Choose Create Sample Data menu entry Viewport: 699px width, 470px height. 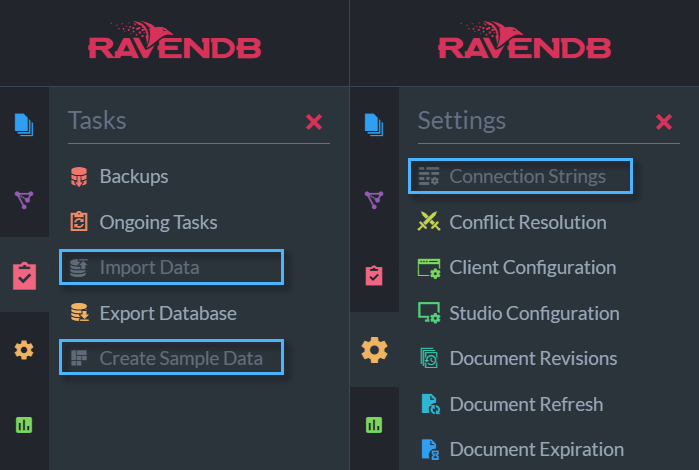click(172, 358)
